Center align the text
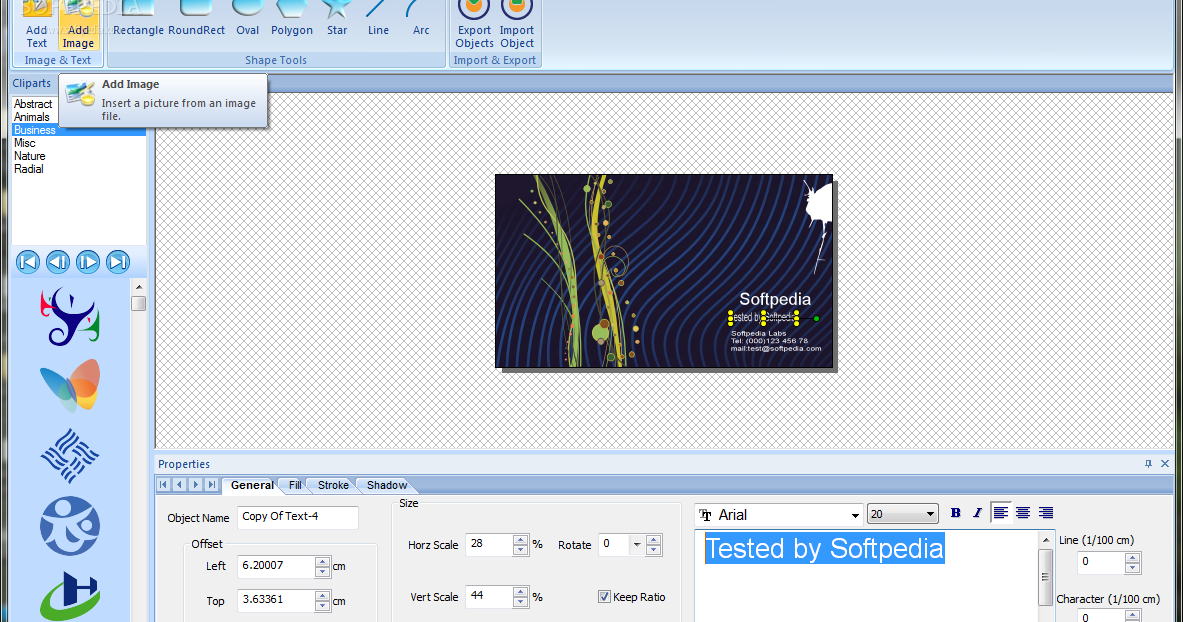Viewport: 1183px width, 622px height. click(x=1023, y=513)
